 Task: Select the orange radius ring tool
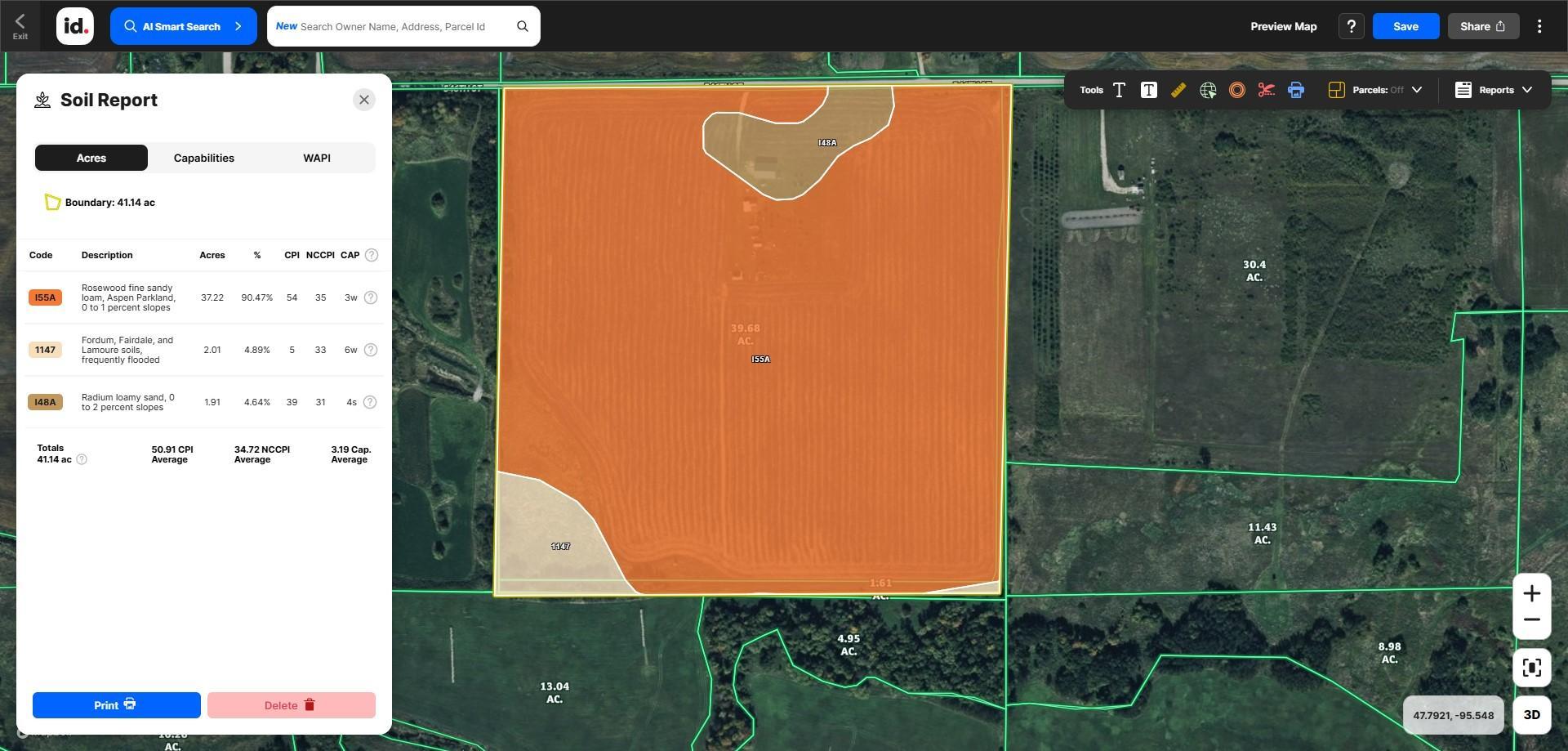point(1236,90)
